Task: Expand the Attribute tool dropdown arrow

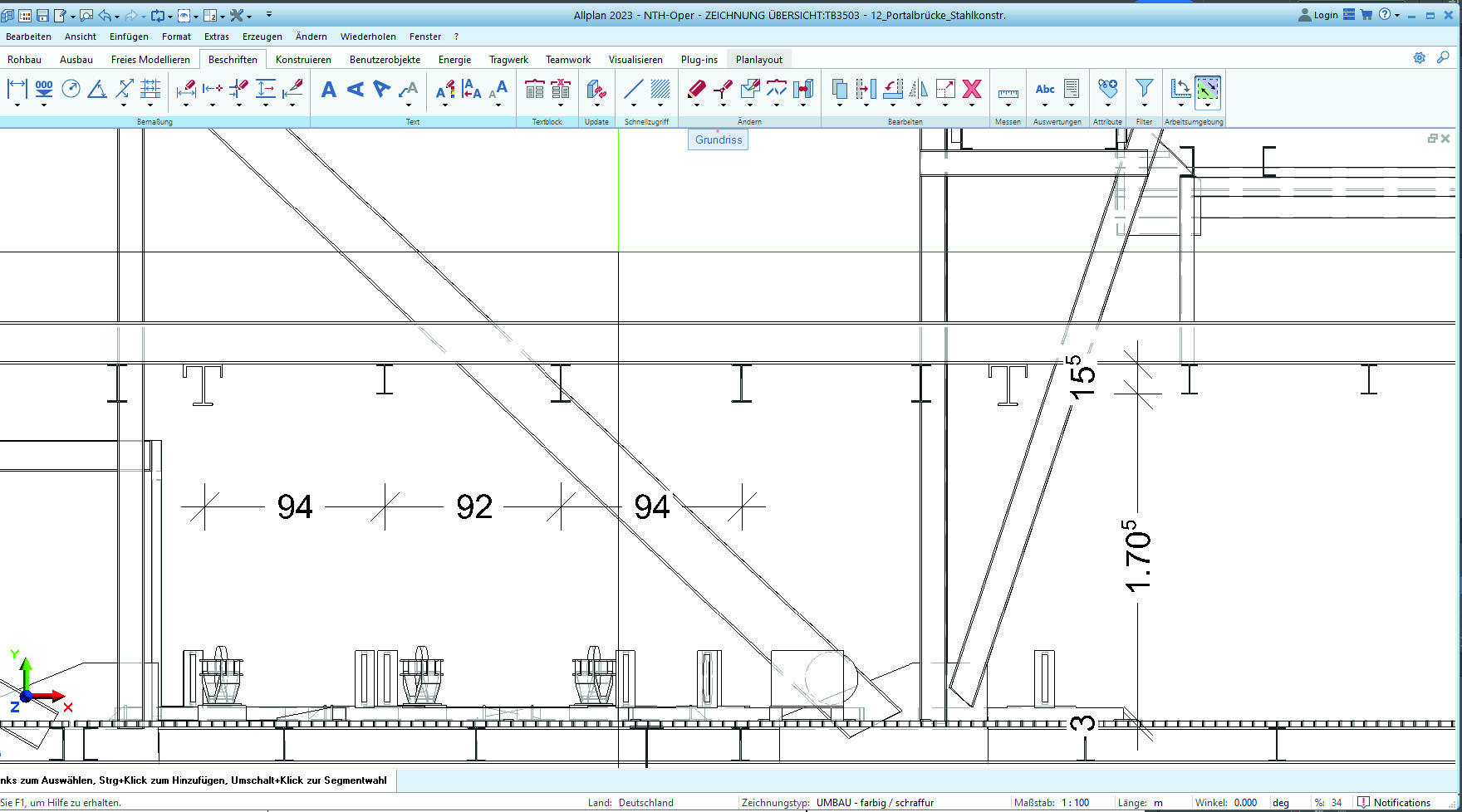Action: click(1107, 105)
